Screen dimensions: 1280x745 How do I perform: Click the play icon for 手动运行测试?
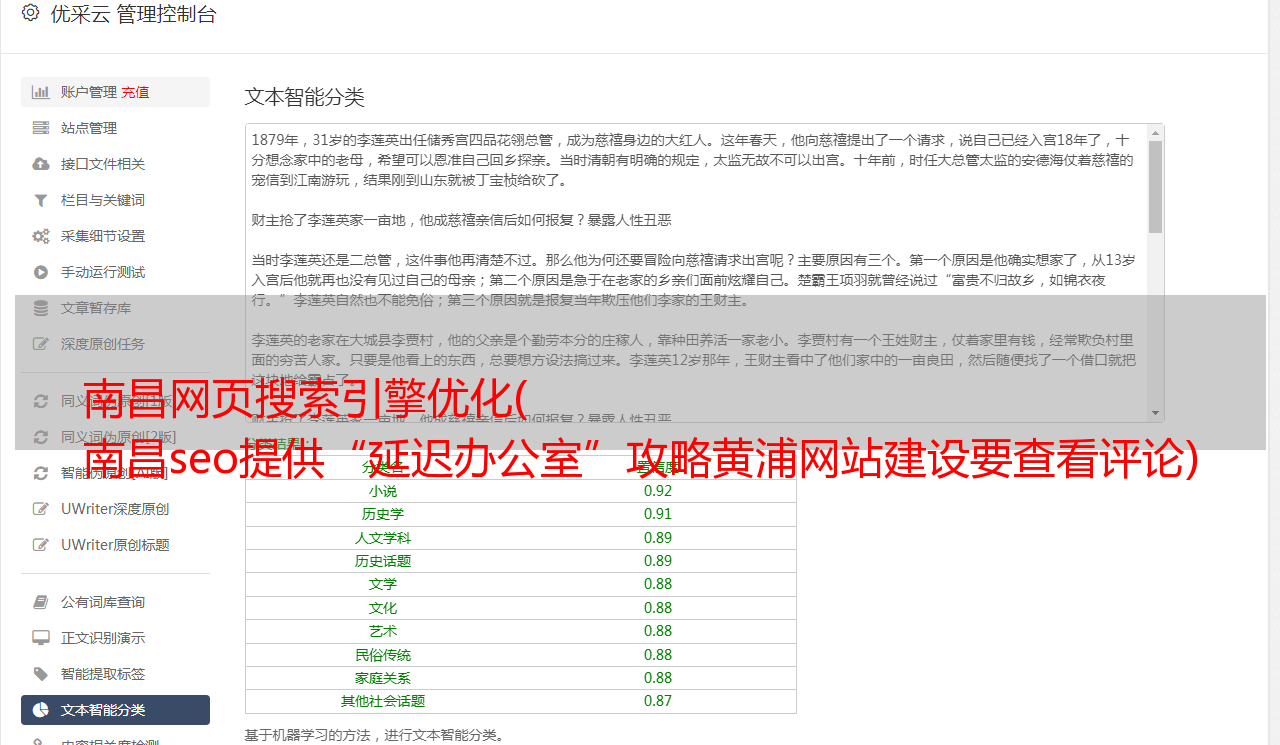(41, 272)
